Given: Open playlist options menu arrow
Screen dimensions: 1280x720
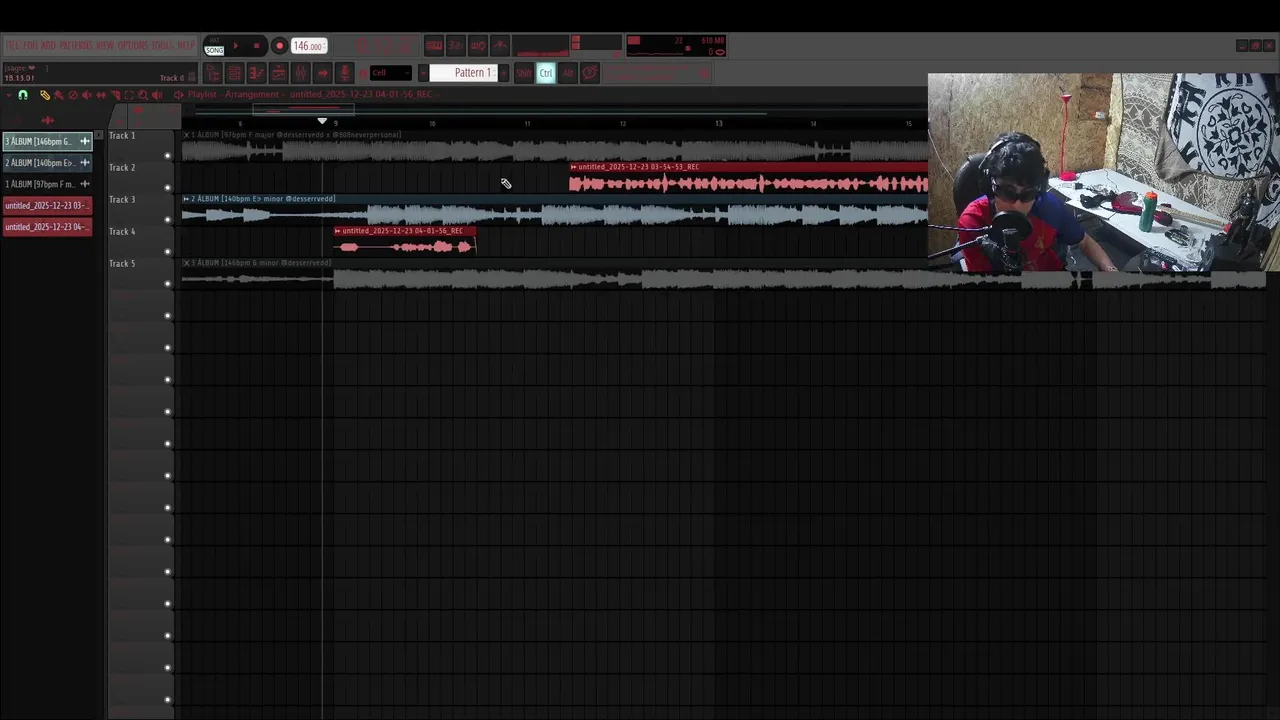Looking at the screenshot, I should [9, 95].
